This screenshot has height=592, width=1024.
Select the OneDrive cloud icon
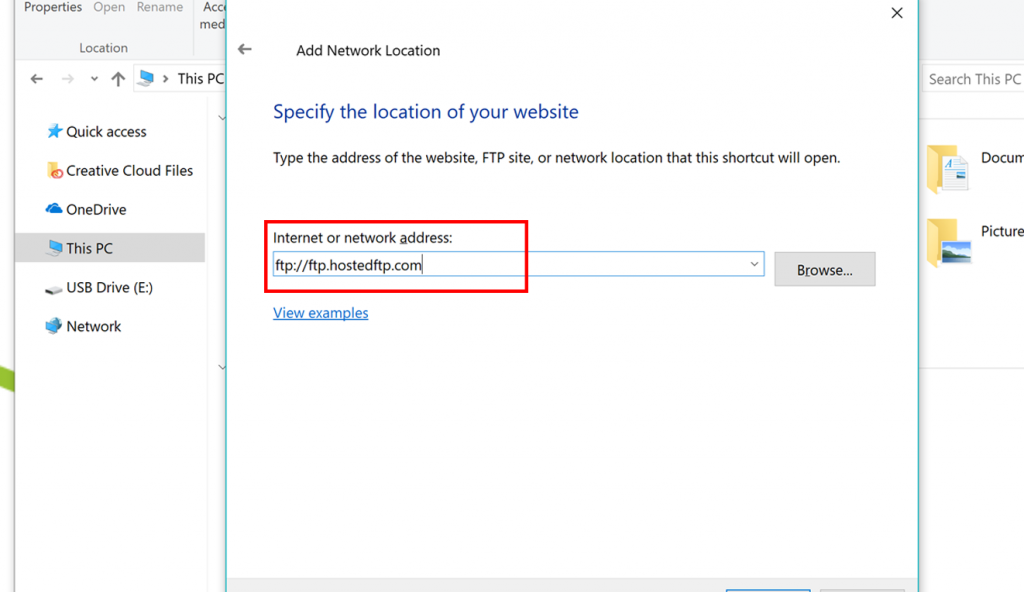54,209
